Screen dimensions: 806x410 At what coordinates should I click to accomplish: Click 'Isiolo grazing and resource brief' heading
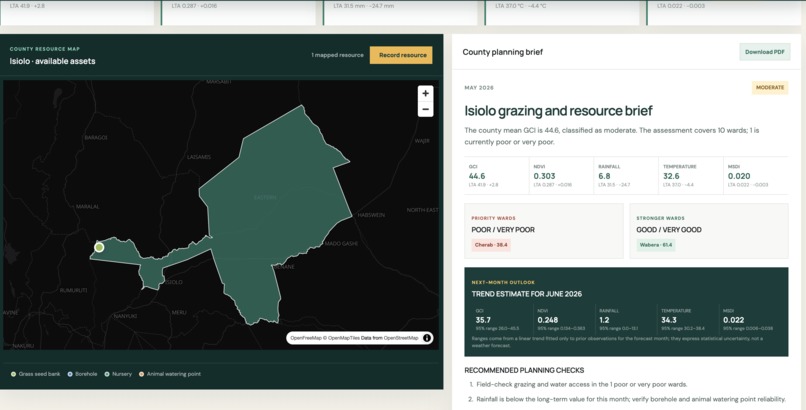[558, 110]
